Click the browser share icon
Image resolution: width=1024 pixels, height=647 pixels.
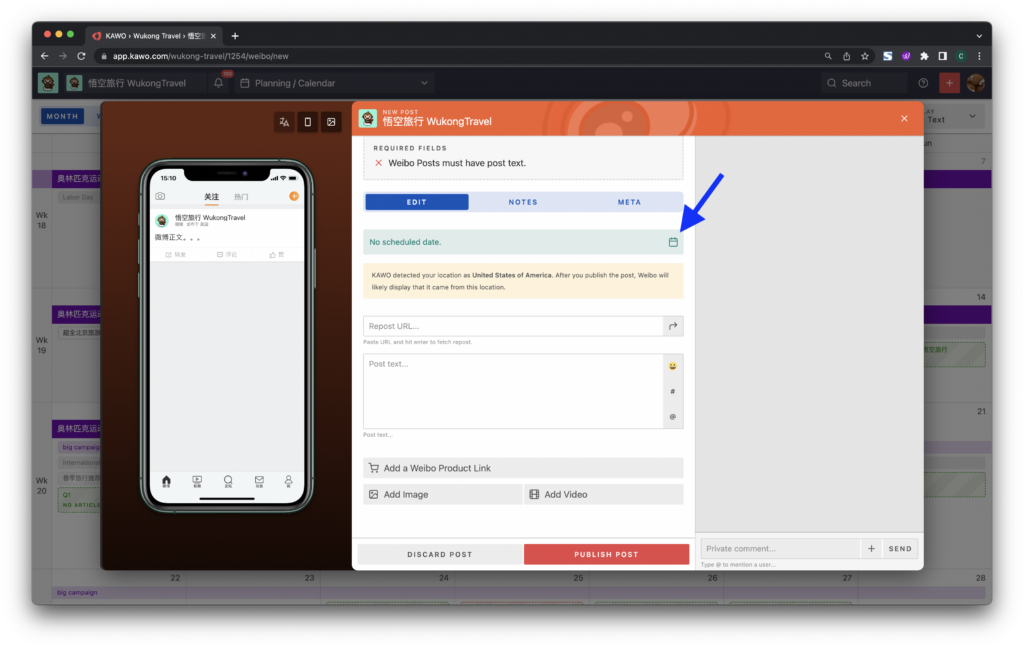tap(846, 56)
